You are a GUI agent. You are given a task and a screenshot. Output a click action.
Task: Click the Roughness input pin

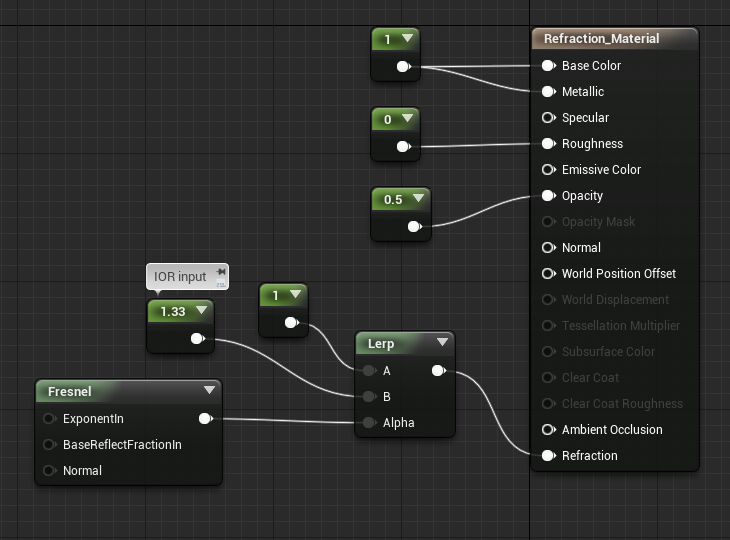click(548, 144)
